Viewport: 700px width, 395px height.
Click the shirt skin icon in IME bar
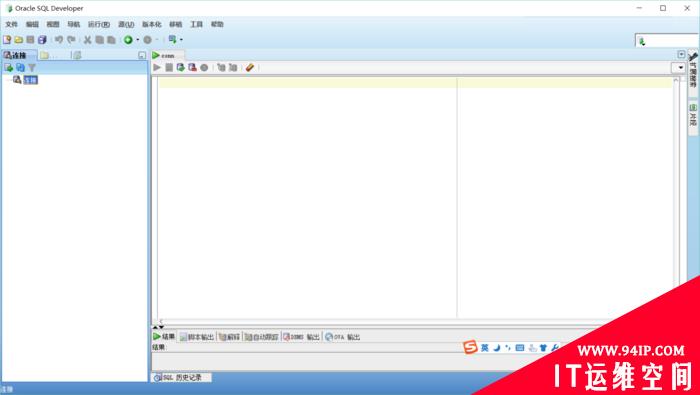pyautogui.click(x=543, y=348)
